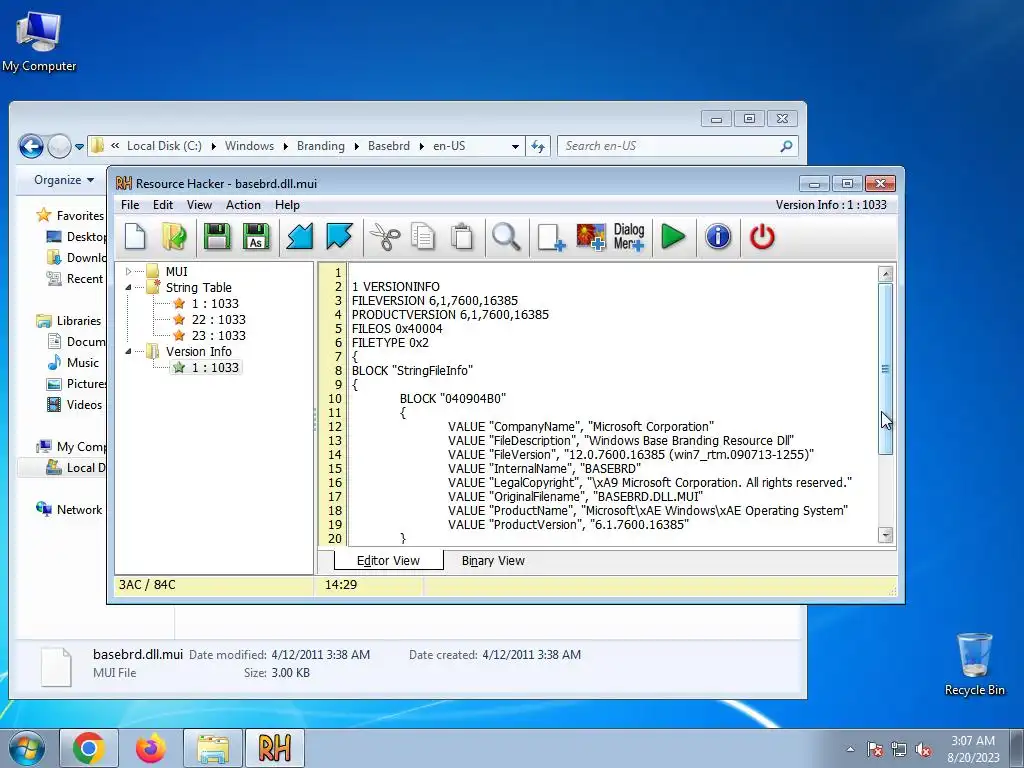Screen dimensions: 1024x768
Task: Open recent pages dropdown beside Forward button
Action: pos(79,147)
